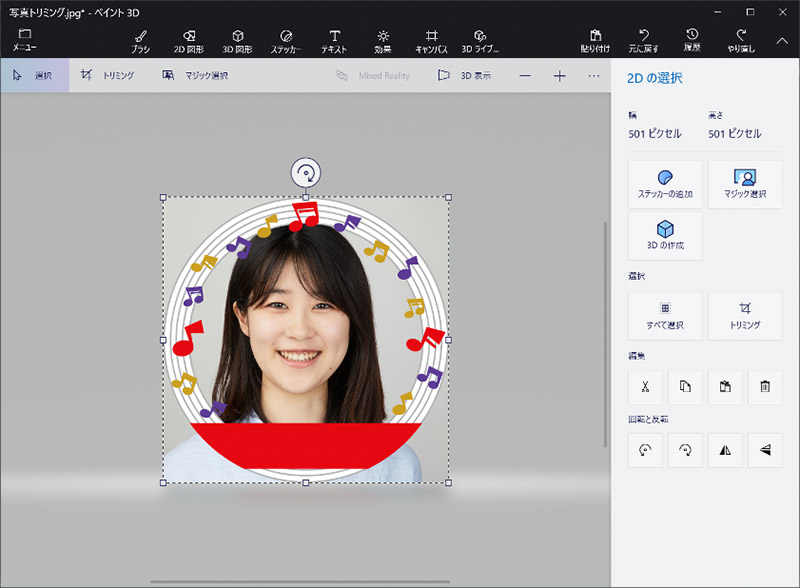Open the 効果 (Effects) tool

pos(383,40)
